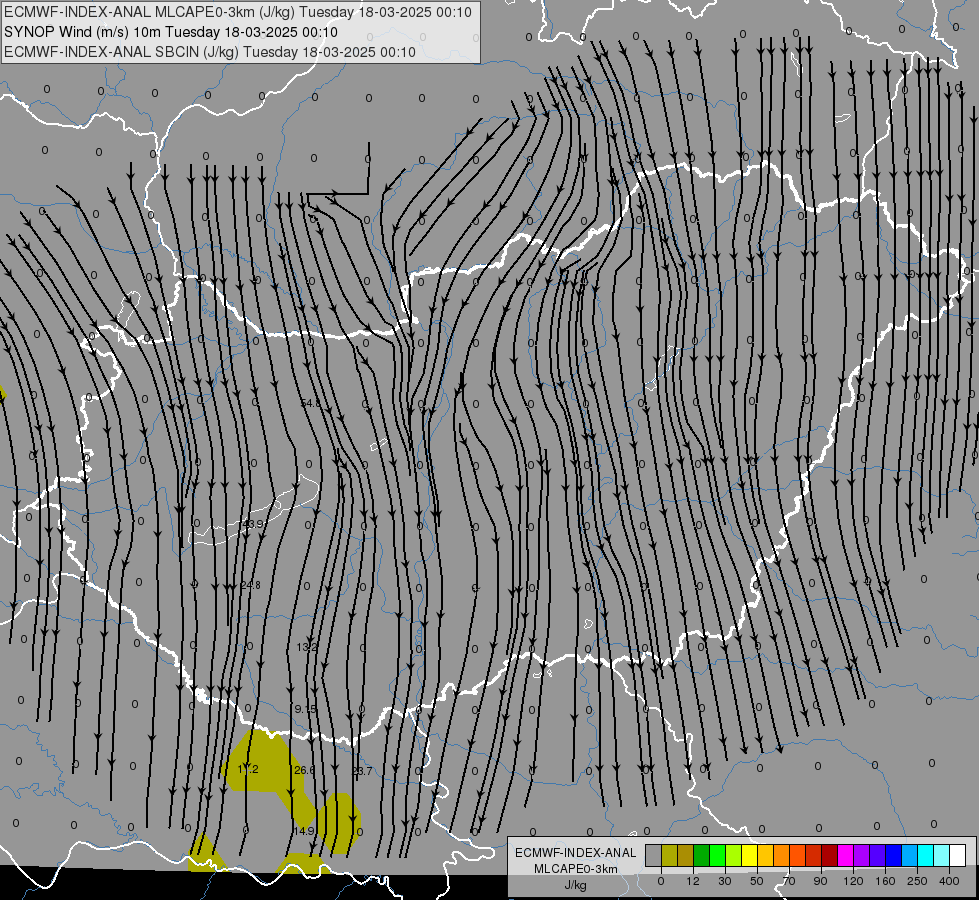Select the purple swatch next to magenta
Image resolution: width=979 pixels, height=900 pixels.
(x=862, y=855)
